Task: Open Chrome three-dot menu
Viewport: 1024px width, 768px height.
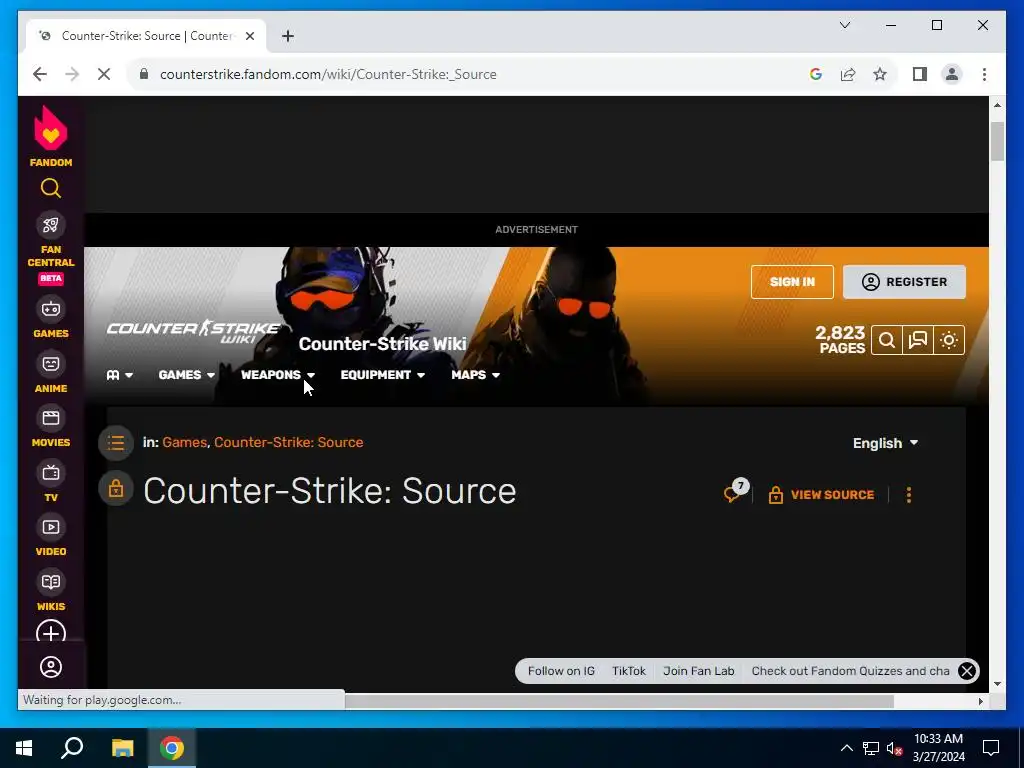Action: [984, 74]
